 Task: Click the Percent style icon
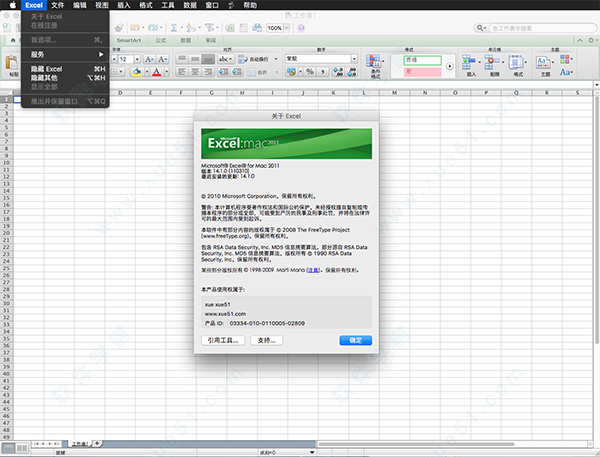tap(310, 72)
